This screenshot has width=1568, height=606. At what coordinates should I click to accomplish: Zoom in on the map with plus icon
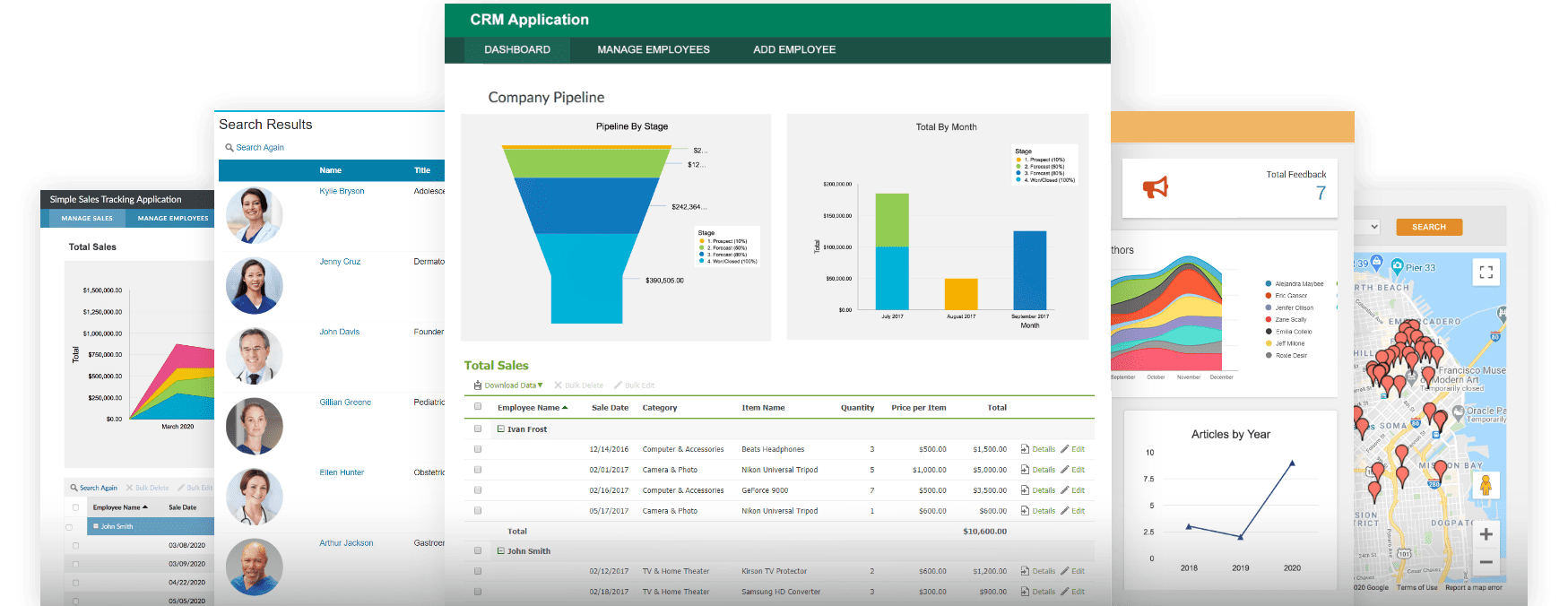point(1486,534)
